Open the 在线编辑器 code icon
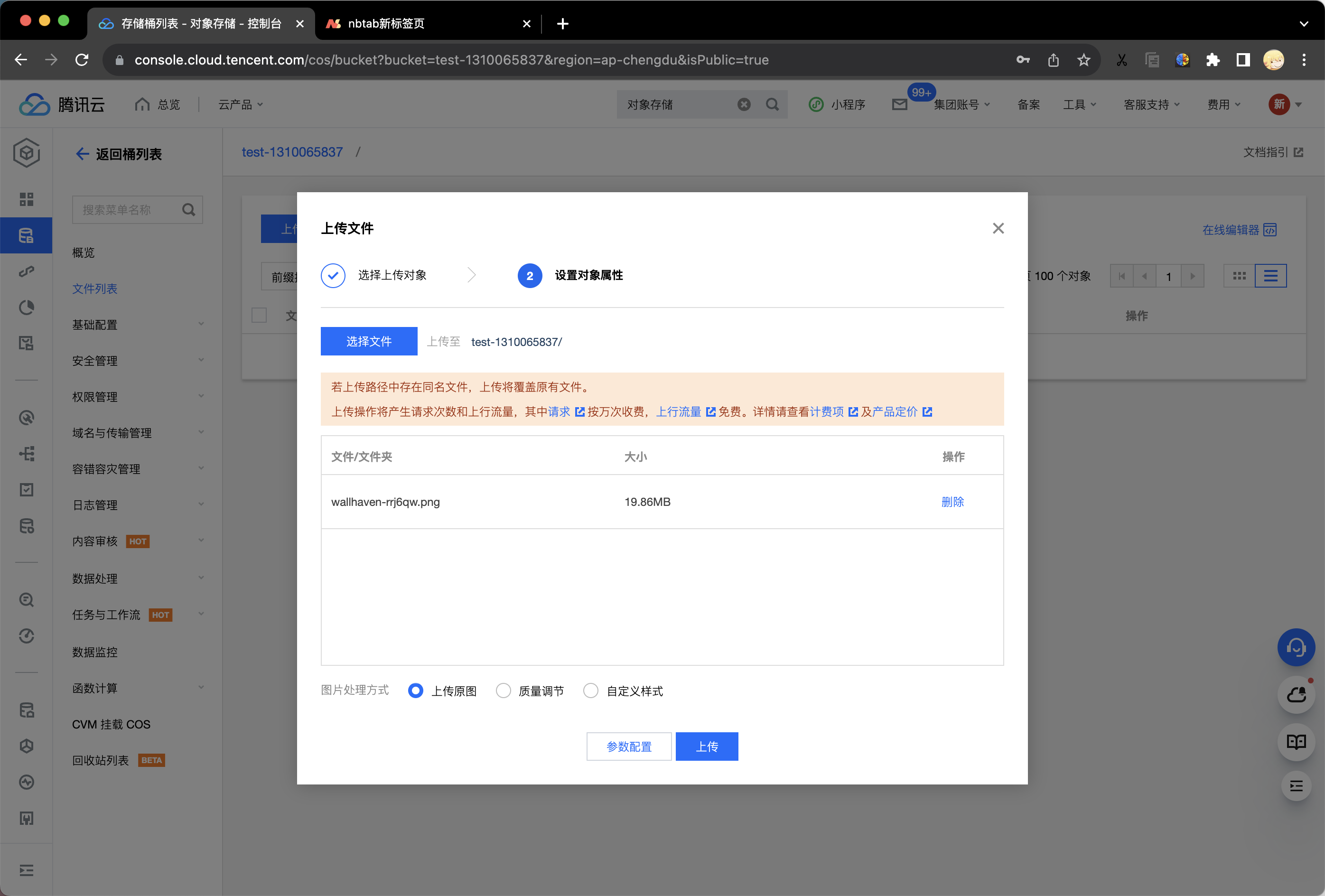1325x896 pixels. tap(1269, 230)
